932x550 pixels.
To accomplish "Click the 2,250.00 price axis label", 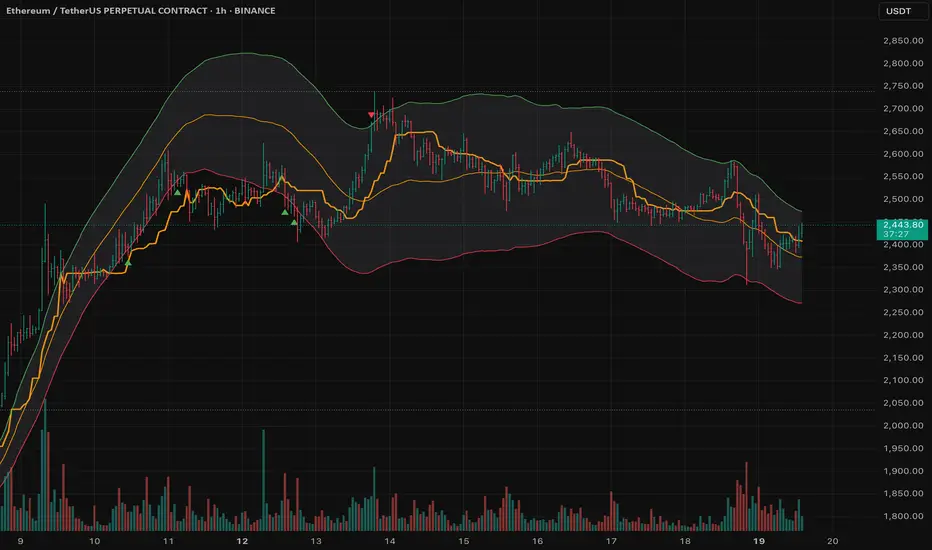I will pos(903,312).
